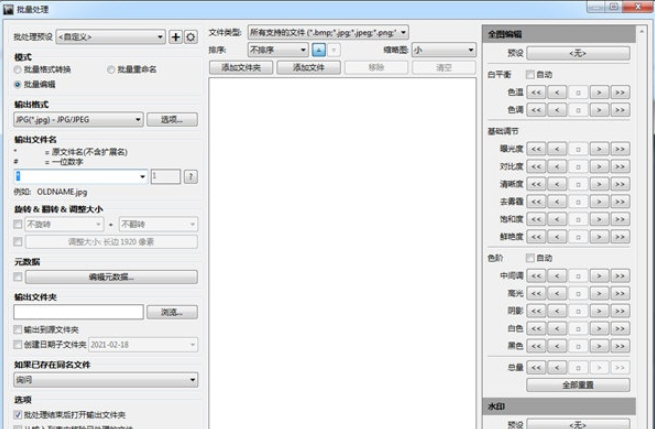Screen dimensions: 655x429
Task: Click the question mark help button
Action: click(x=190, y=177)
